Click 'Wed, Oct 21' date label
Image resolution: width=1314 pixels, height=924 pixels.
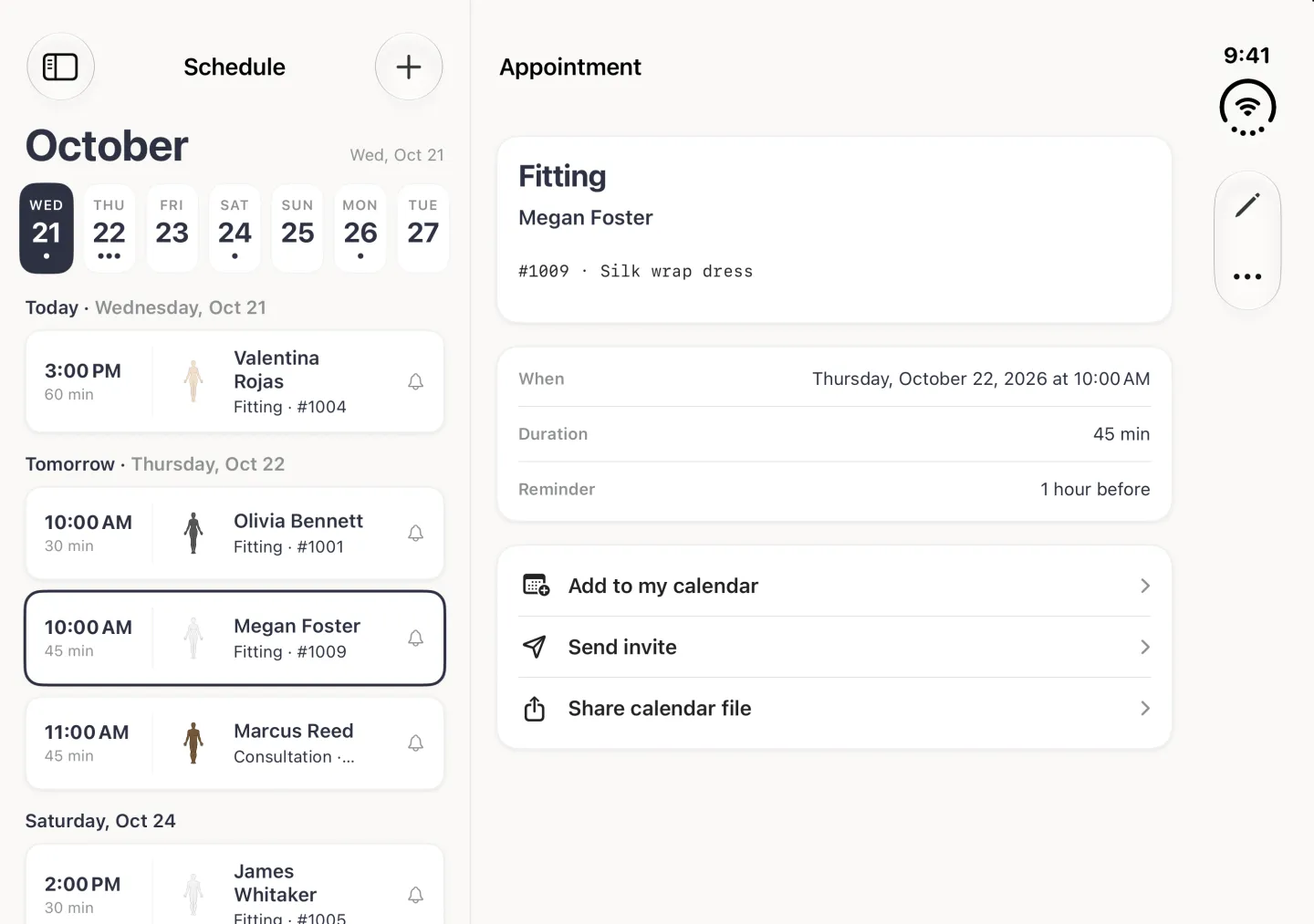tap(397, 155)
